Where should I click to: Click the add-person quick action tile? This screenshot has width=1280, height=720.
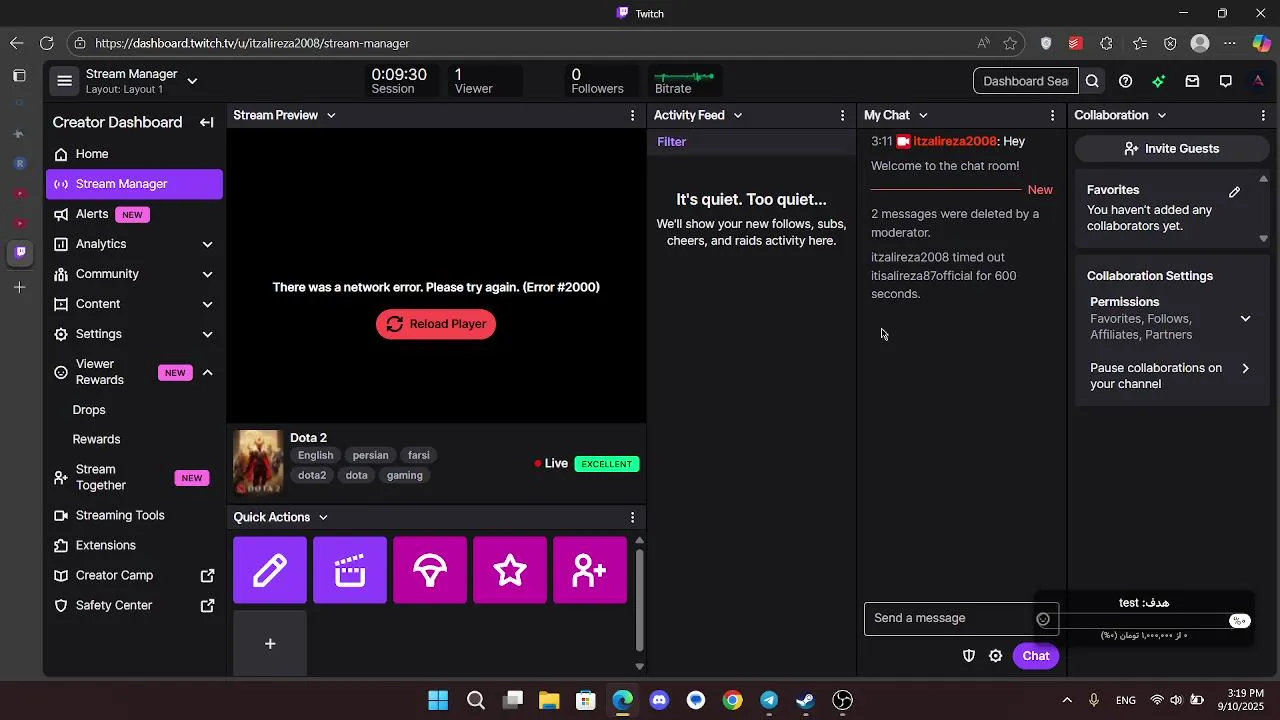click(x=590, y=570)
